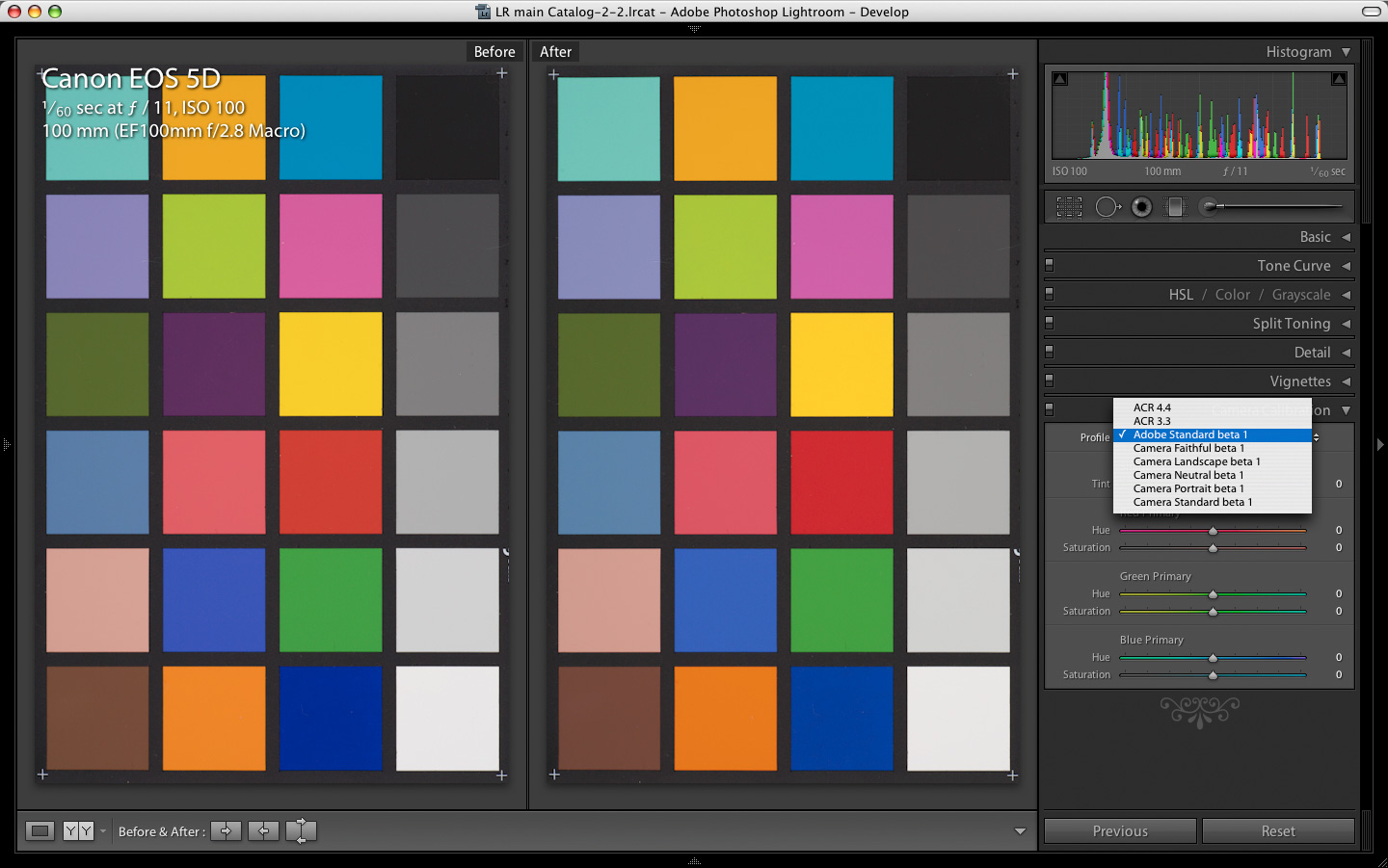The height and width of the screenshot is (868, 1388).
Task: Select Camera Landscape beta 1 profile
Action: (x=1213, y=461)
